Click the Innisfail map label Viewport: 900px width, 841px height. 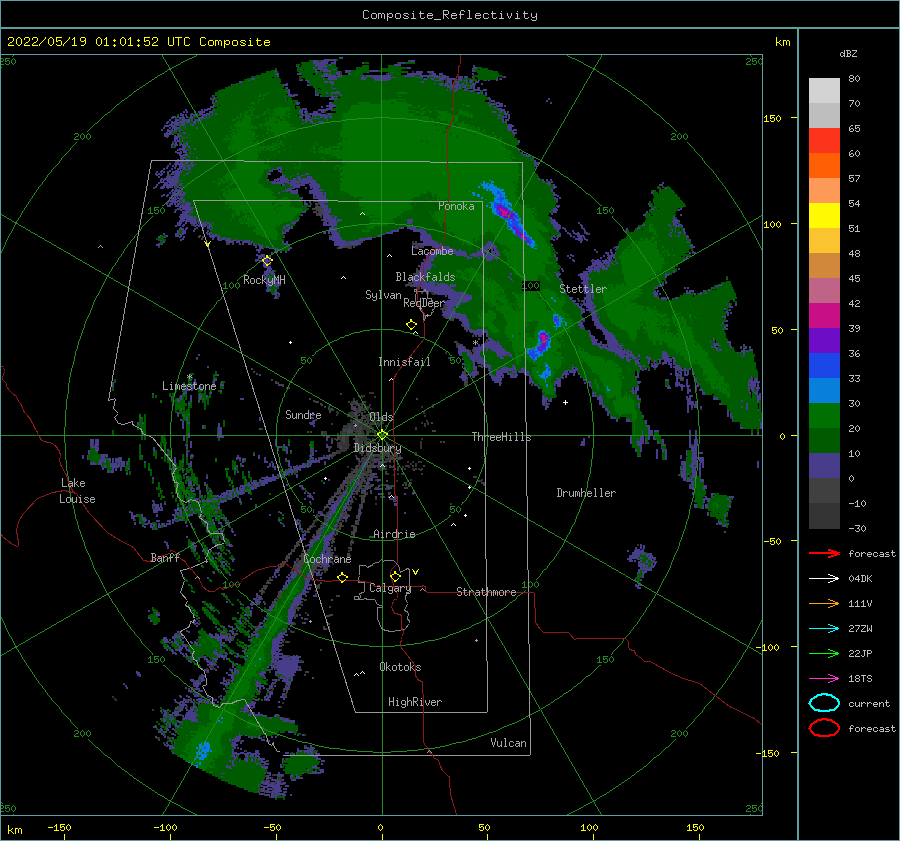pos(404,362)
